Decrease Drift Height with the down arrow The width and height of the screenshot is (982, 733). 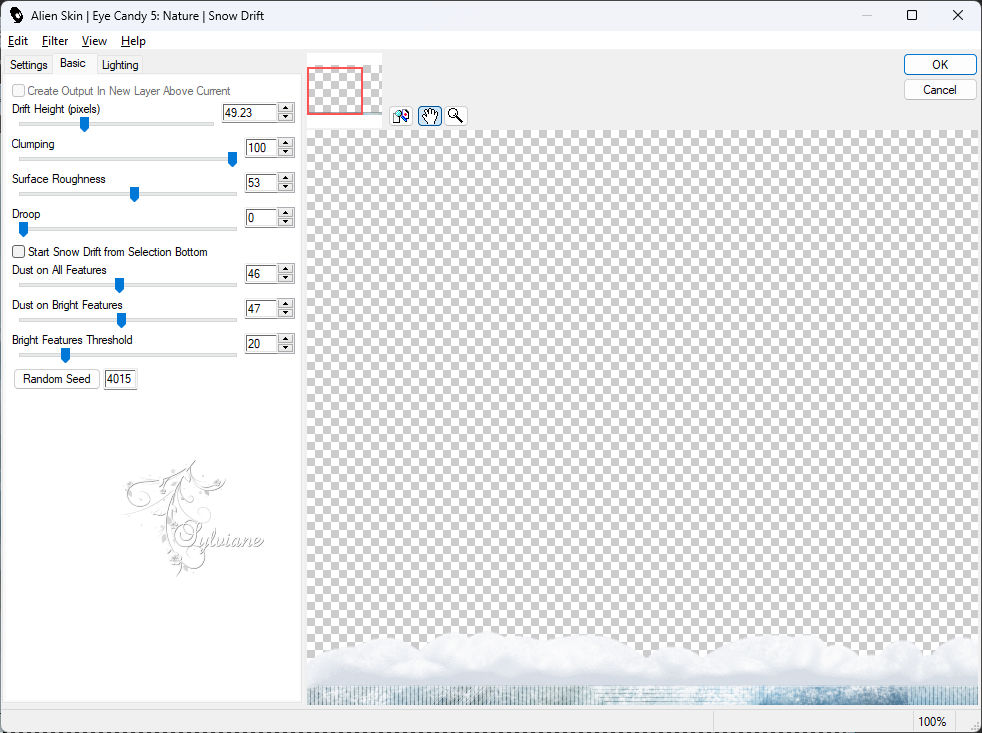coord(286,117)
